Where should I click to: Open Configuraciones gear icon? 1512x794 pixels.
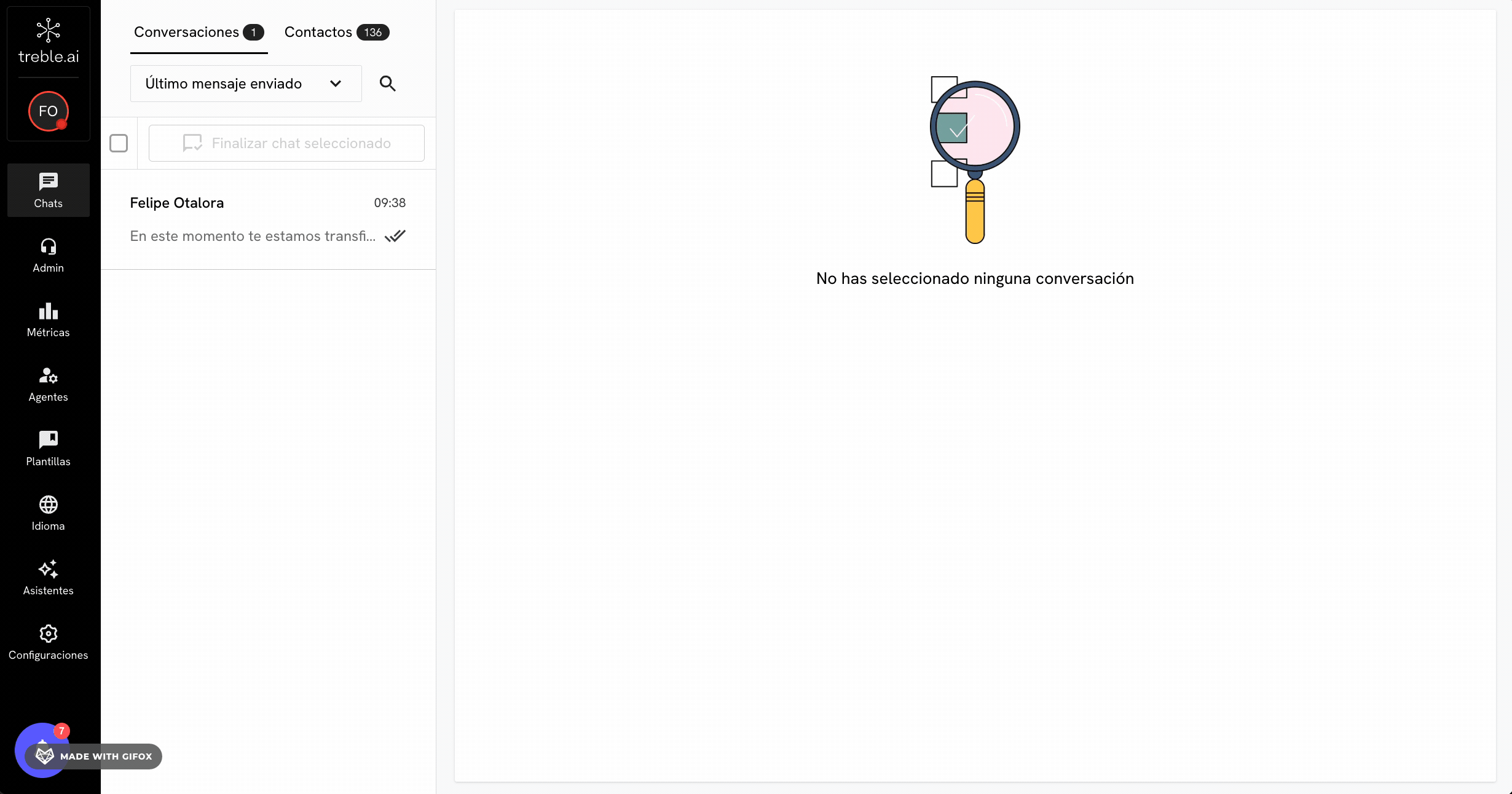click(48, 634)
